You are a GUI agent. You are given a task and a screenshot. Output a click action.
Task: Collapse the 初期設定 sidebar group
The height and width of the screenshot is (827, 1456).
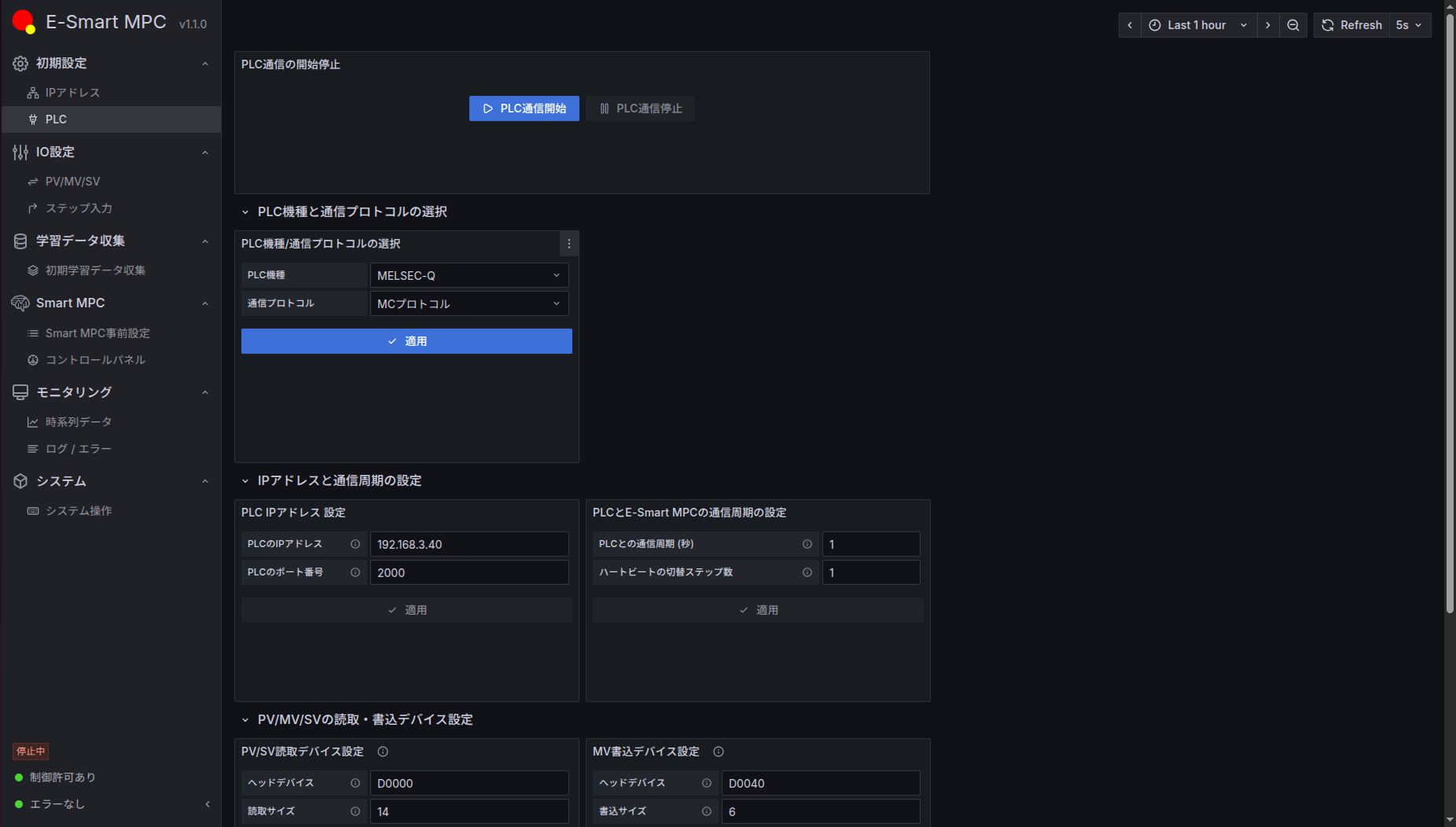205,64
